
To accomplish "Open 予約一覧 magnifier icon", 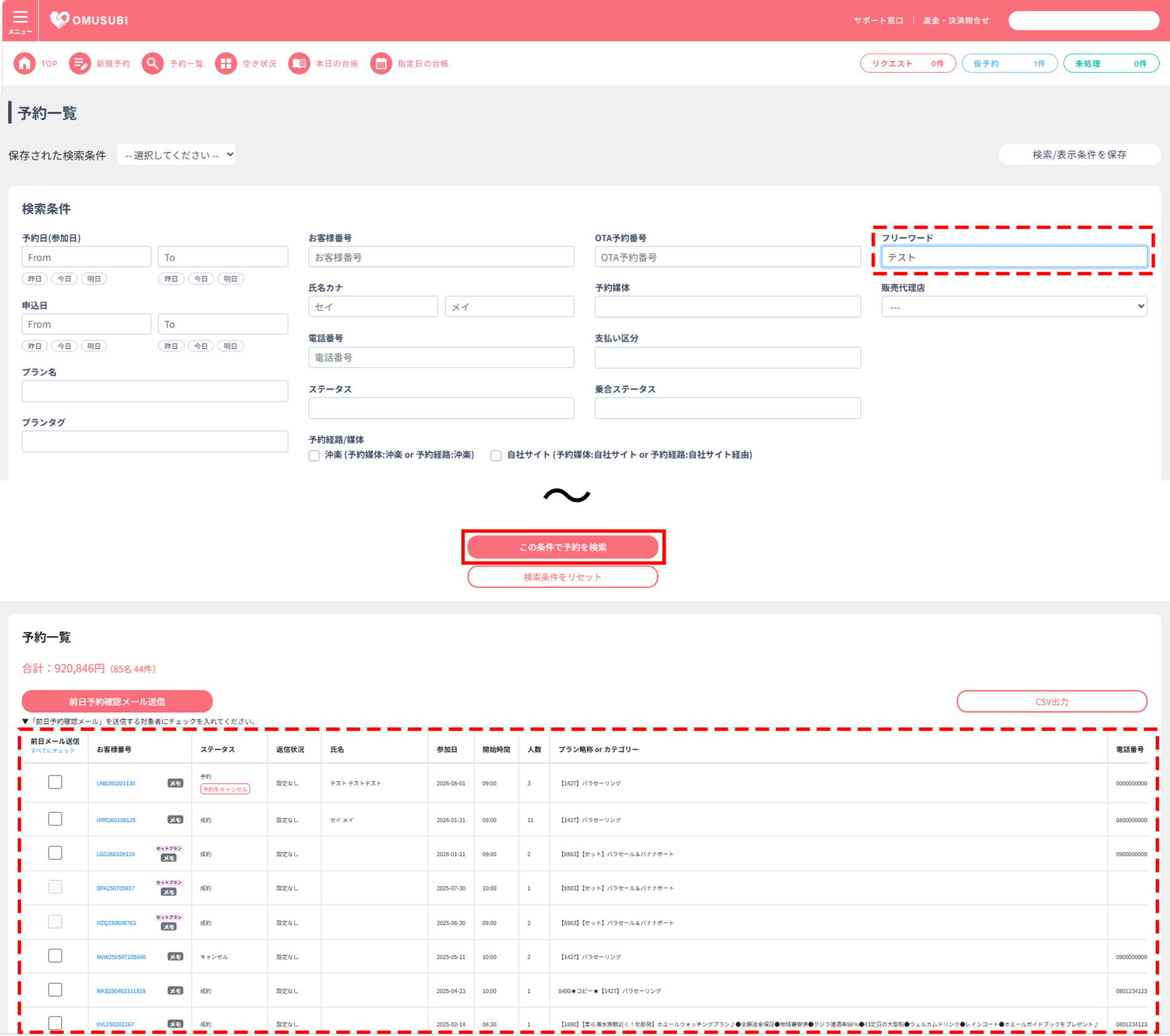I will [152, 63].
